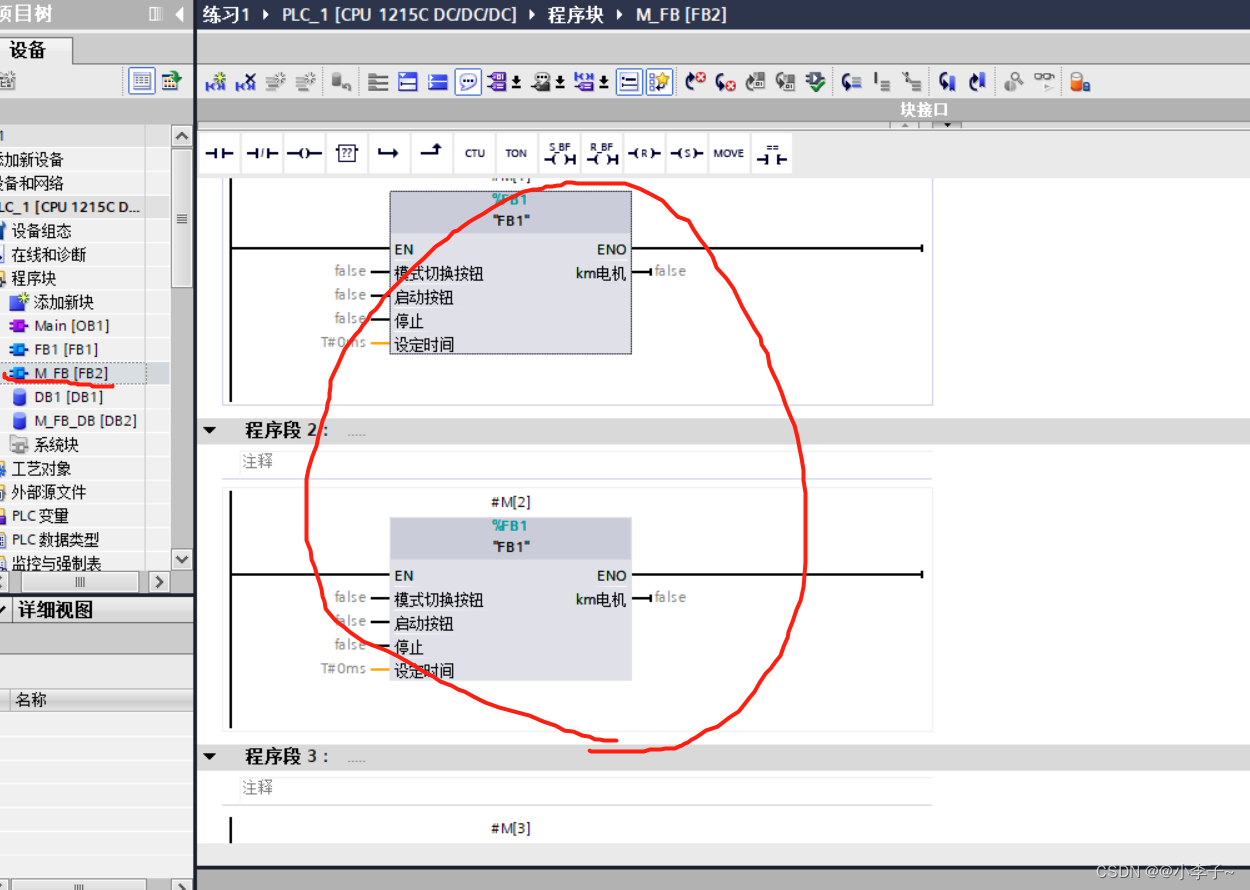Open FB1 [FB1] in project tree

click(66, 349)
